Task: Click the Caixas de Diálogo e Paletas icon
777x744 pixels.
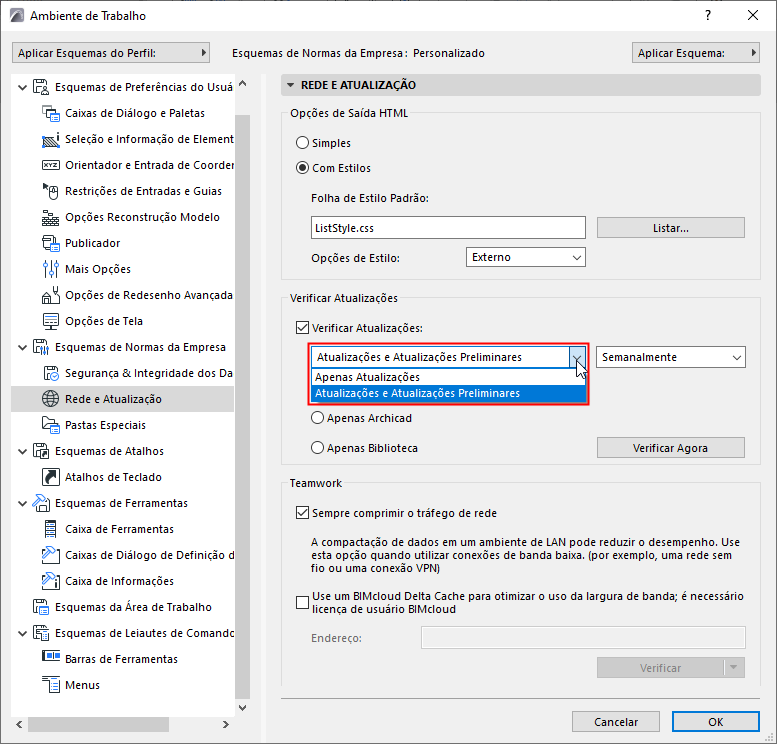Action: [51, 113]
